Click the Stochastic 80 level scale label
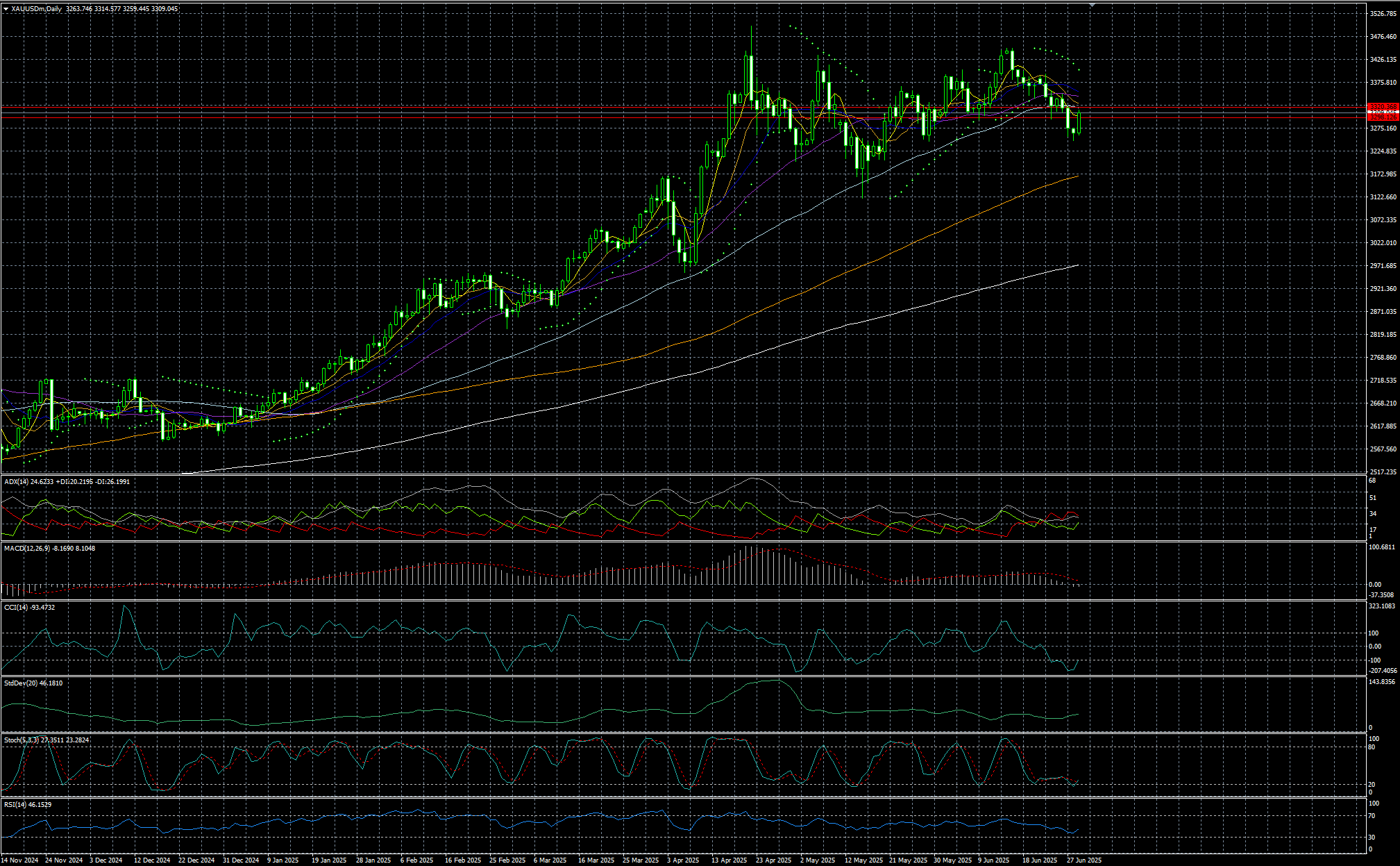The height and width of the screenshot is (866, 1400). (1372, 747)
